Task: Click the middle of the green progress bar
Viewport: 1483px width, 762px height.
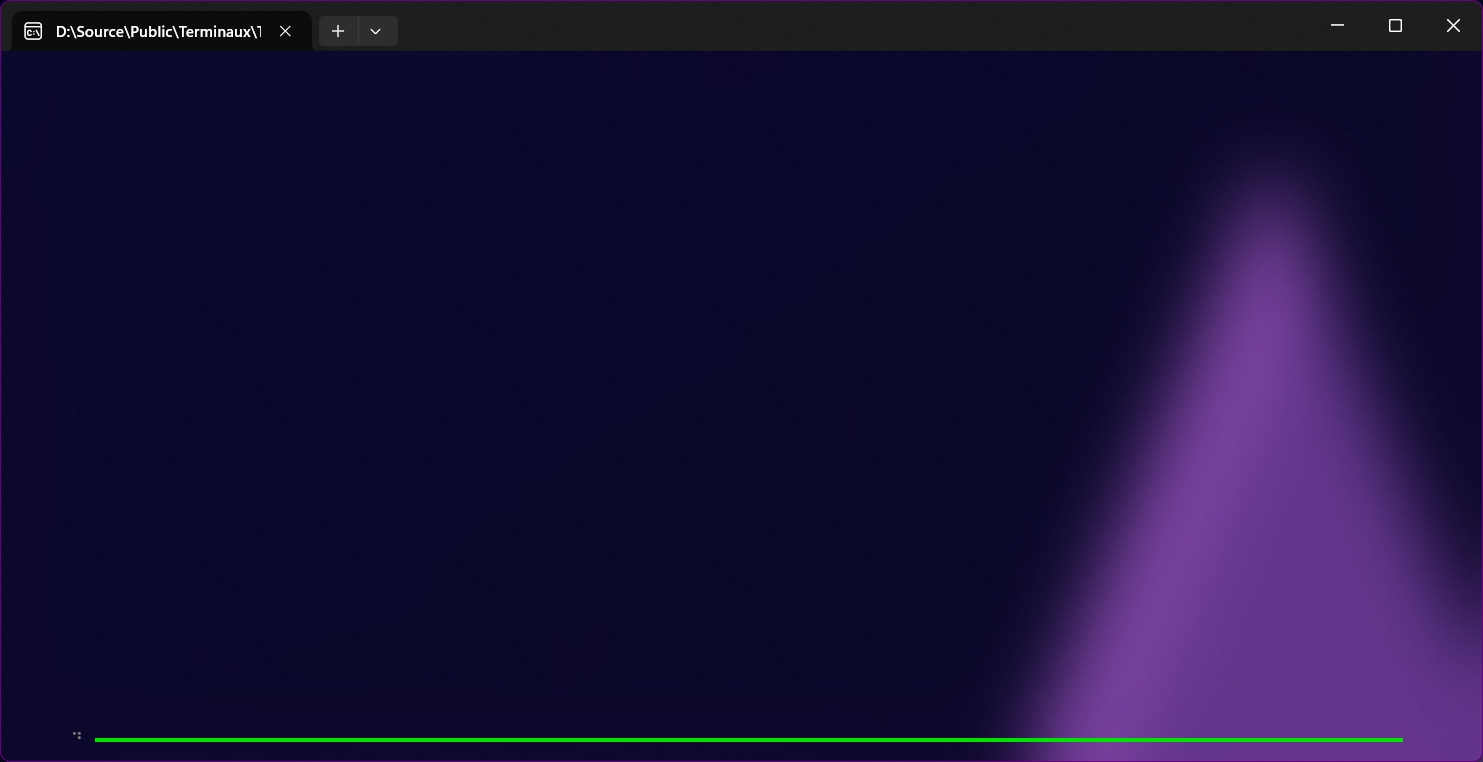Action: click(748, 740)
